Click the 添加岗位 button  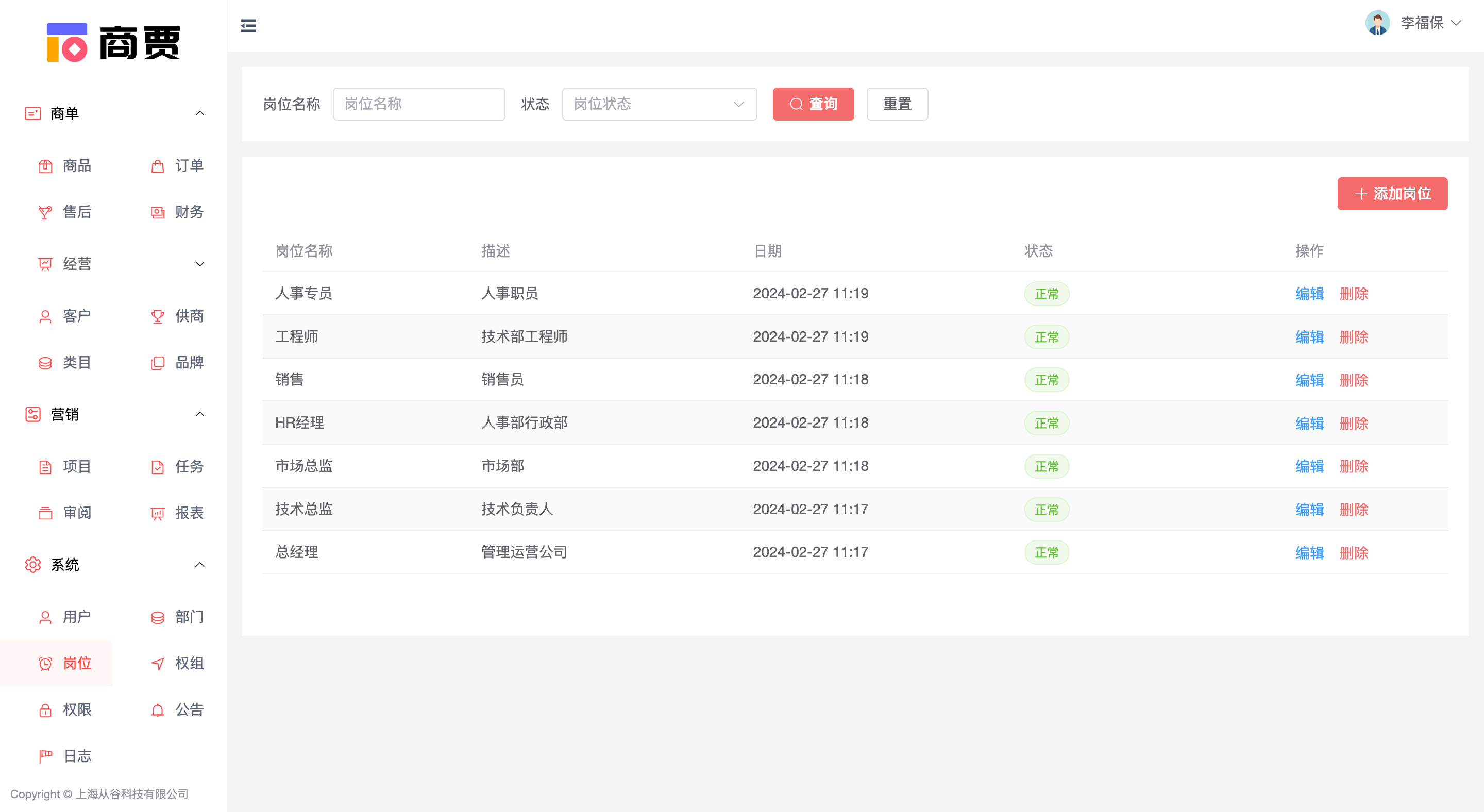[1392, 194]
